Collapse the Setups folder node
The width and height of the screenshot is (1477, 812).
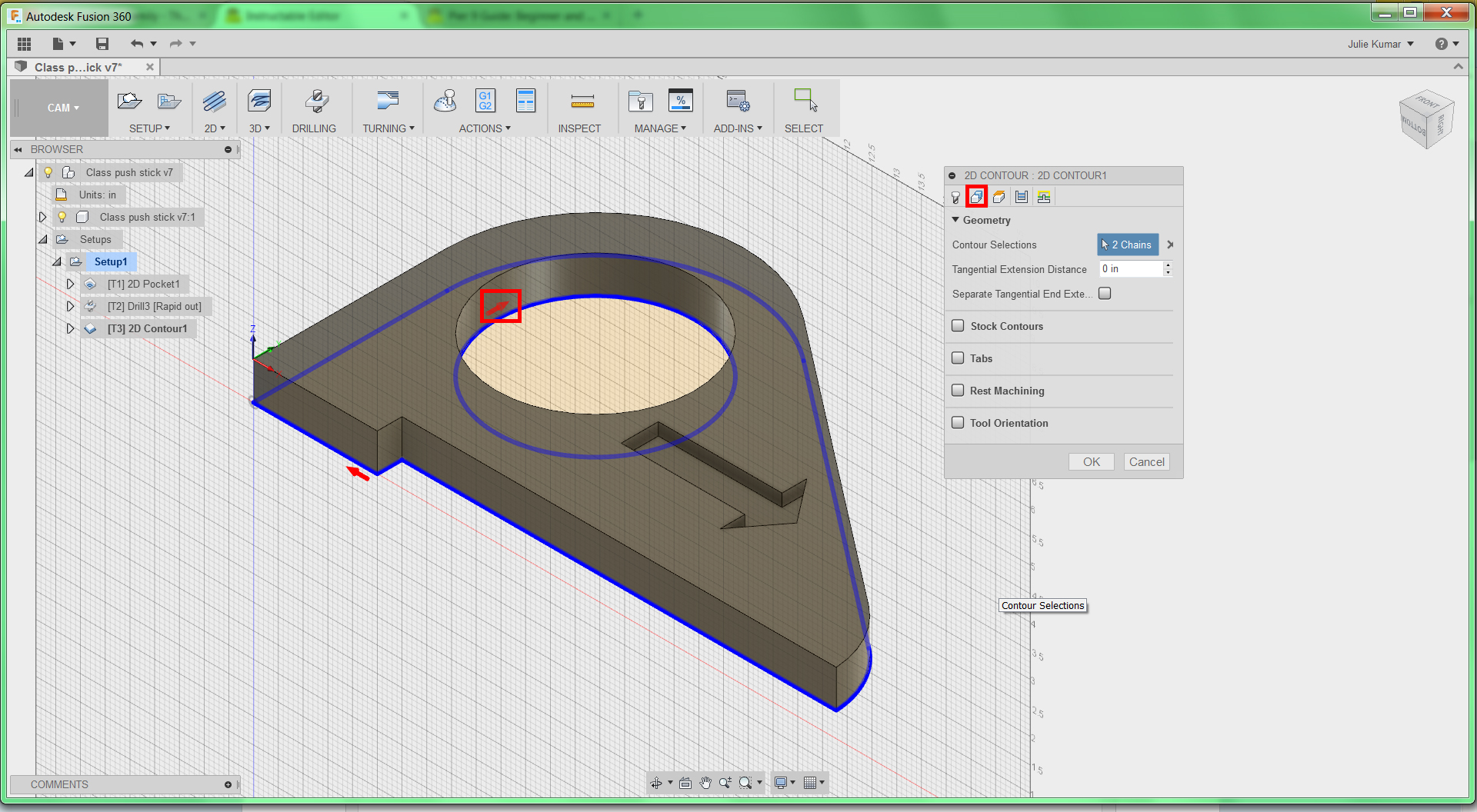coord(43,239)
